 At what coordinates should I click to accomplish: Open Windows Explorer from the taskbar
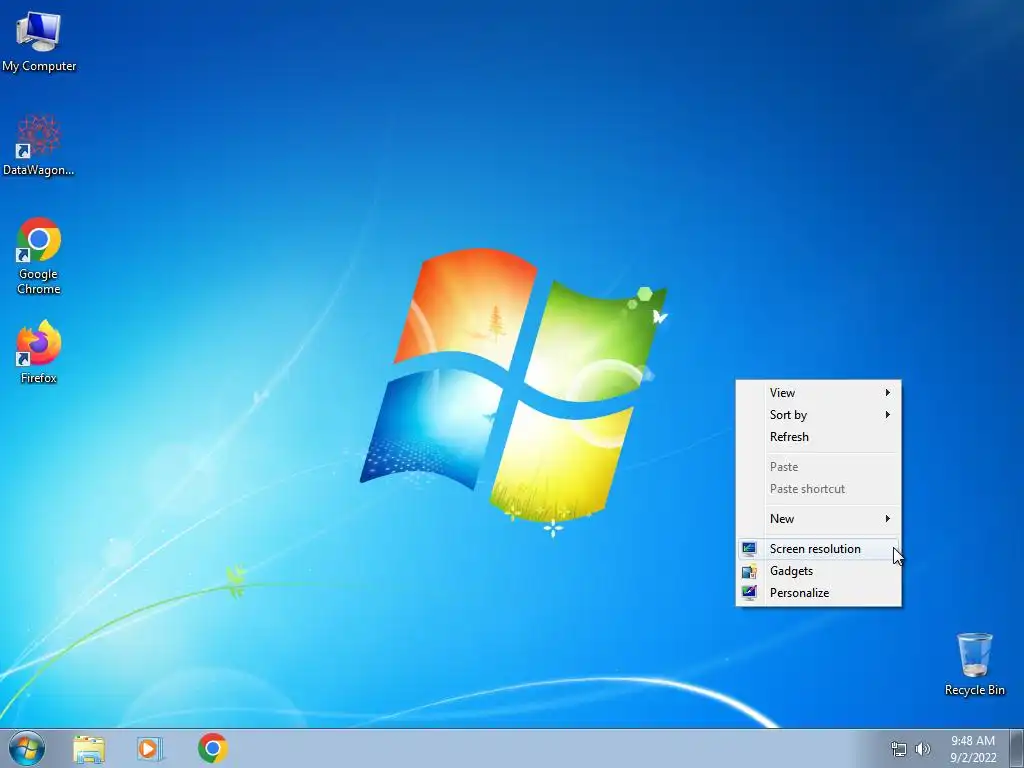click(x=89, y=749)
